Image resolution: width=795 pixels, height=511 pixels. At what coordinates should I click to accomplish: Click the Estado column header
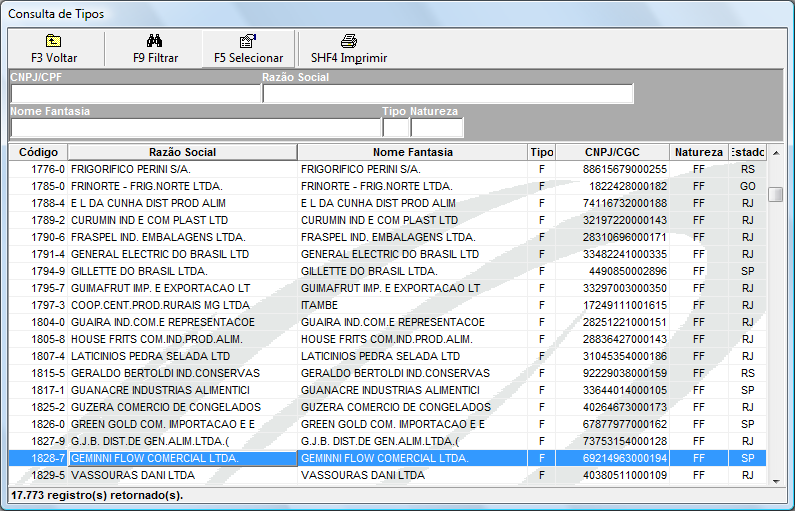click(747, 152)
